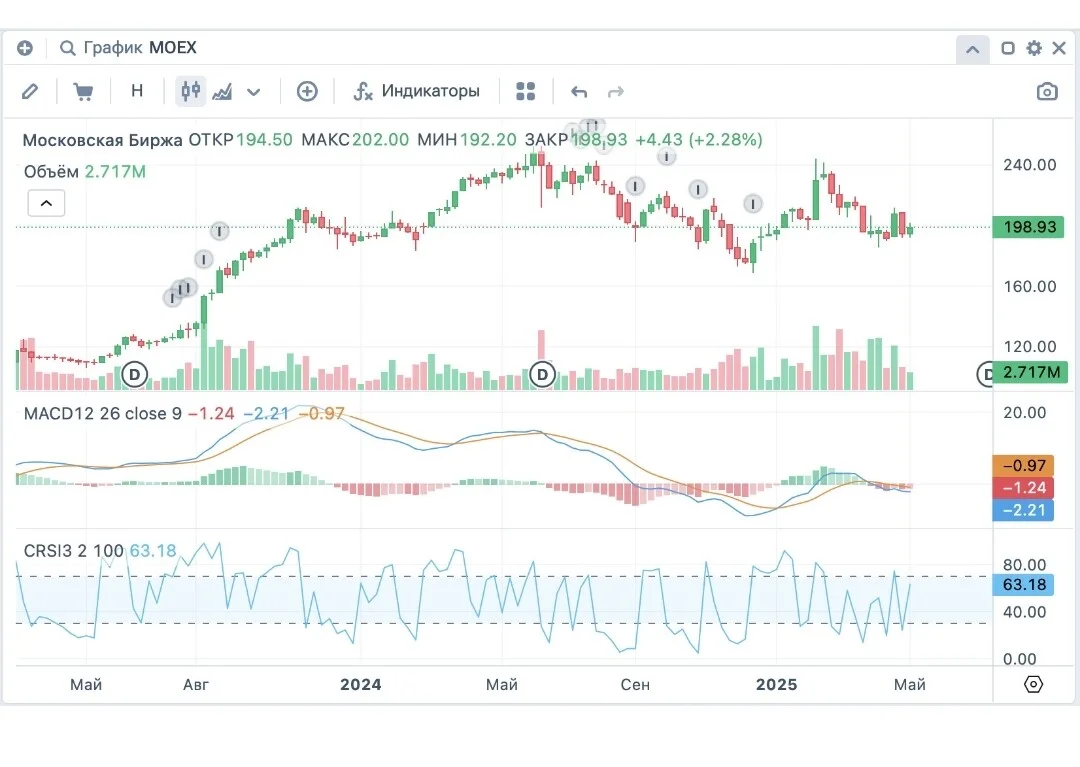Click the current price label 198.93
Viewport: 1080px width, 767px height.
[1028, 227]
